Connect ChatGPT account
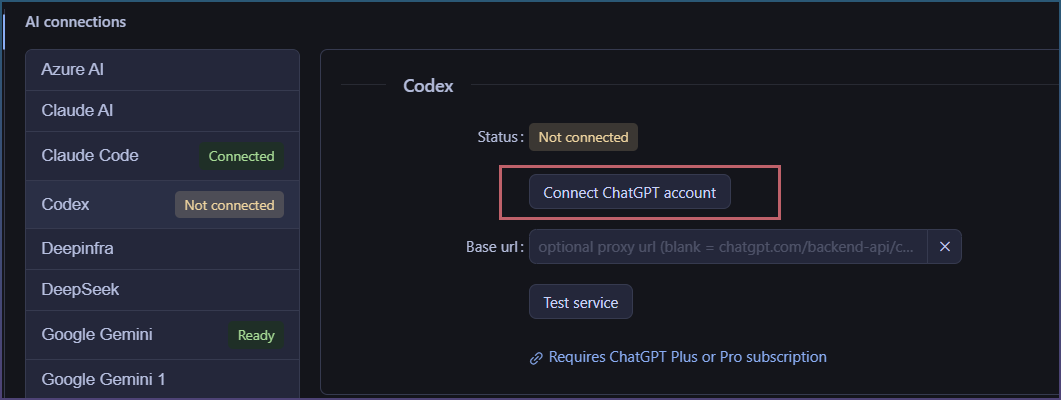The width and height of the screenshot is (1061, 400). (629, 192)
